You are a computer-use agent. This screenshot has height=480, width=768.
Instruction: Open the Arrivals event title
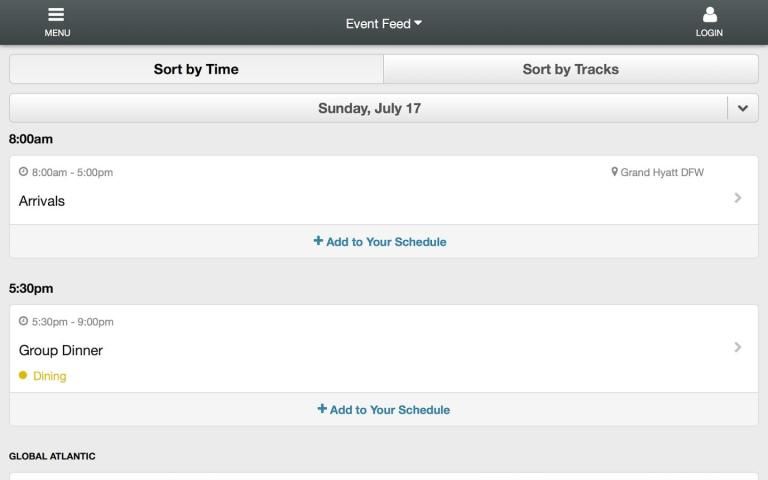pos(42,201)
